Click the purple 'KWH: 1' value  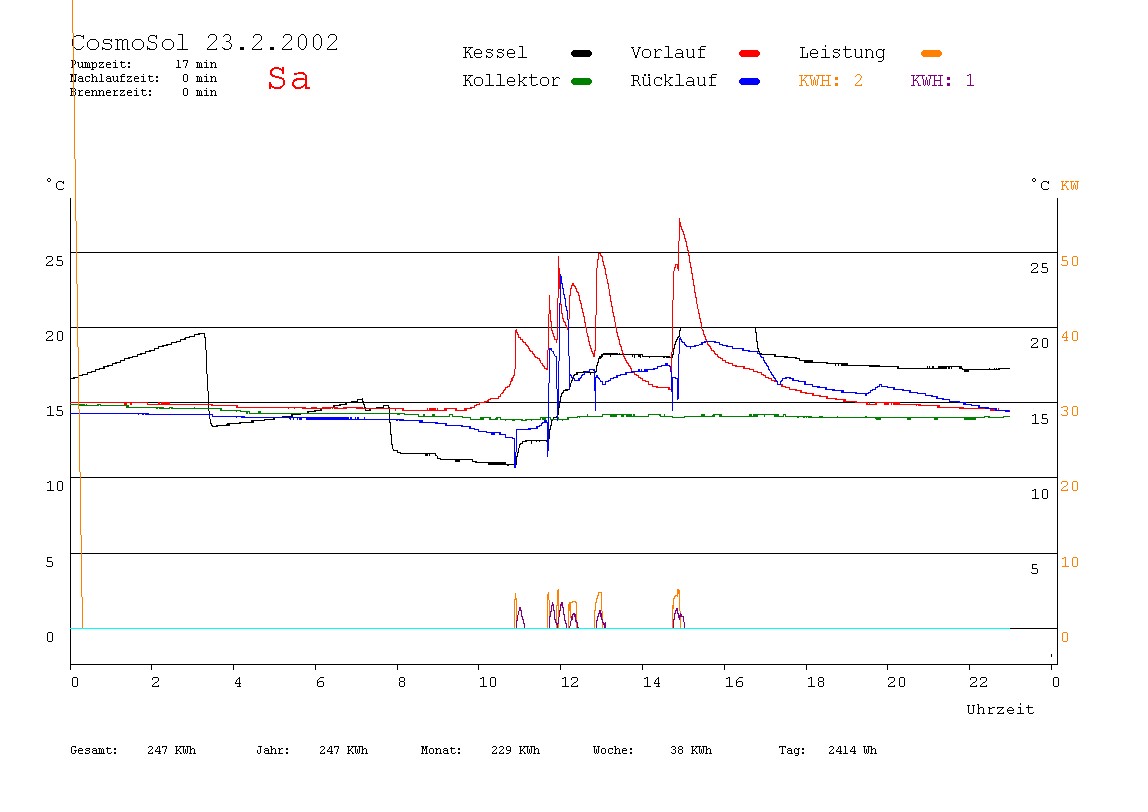tap(942, 81)
